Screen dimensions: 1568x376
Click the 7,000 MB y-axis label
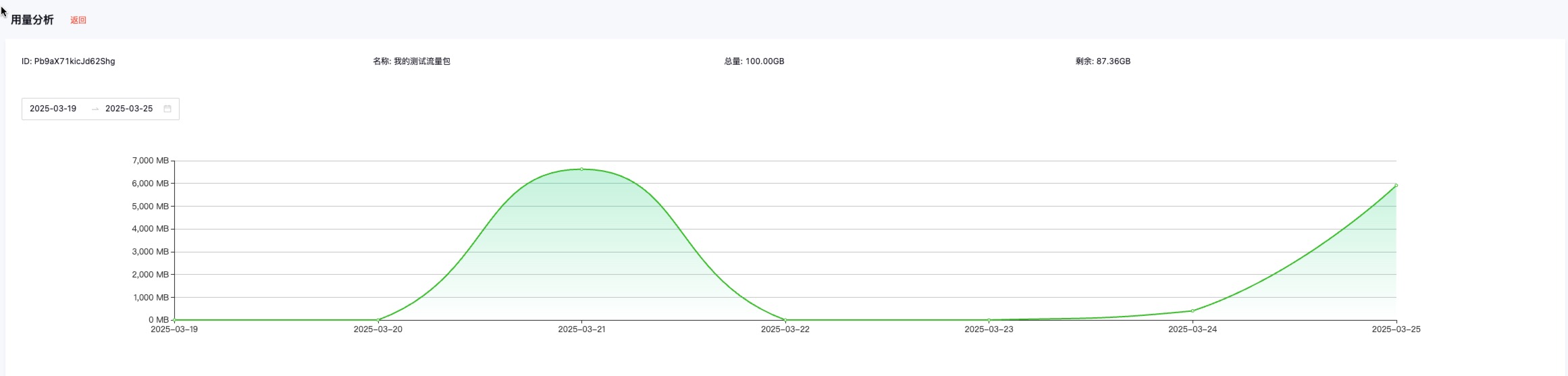click(150, 161)
